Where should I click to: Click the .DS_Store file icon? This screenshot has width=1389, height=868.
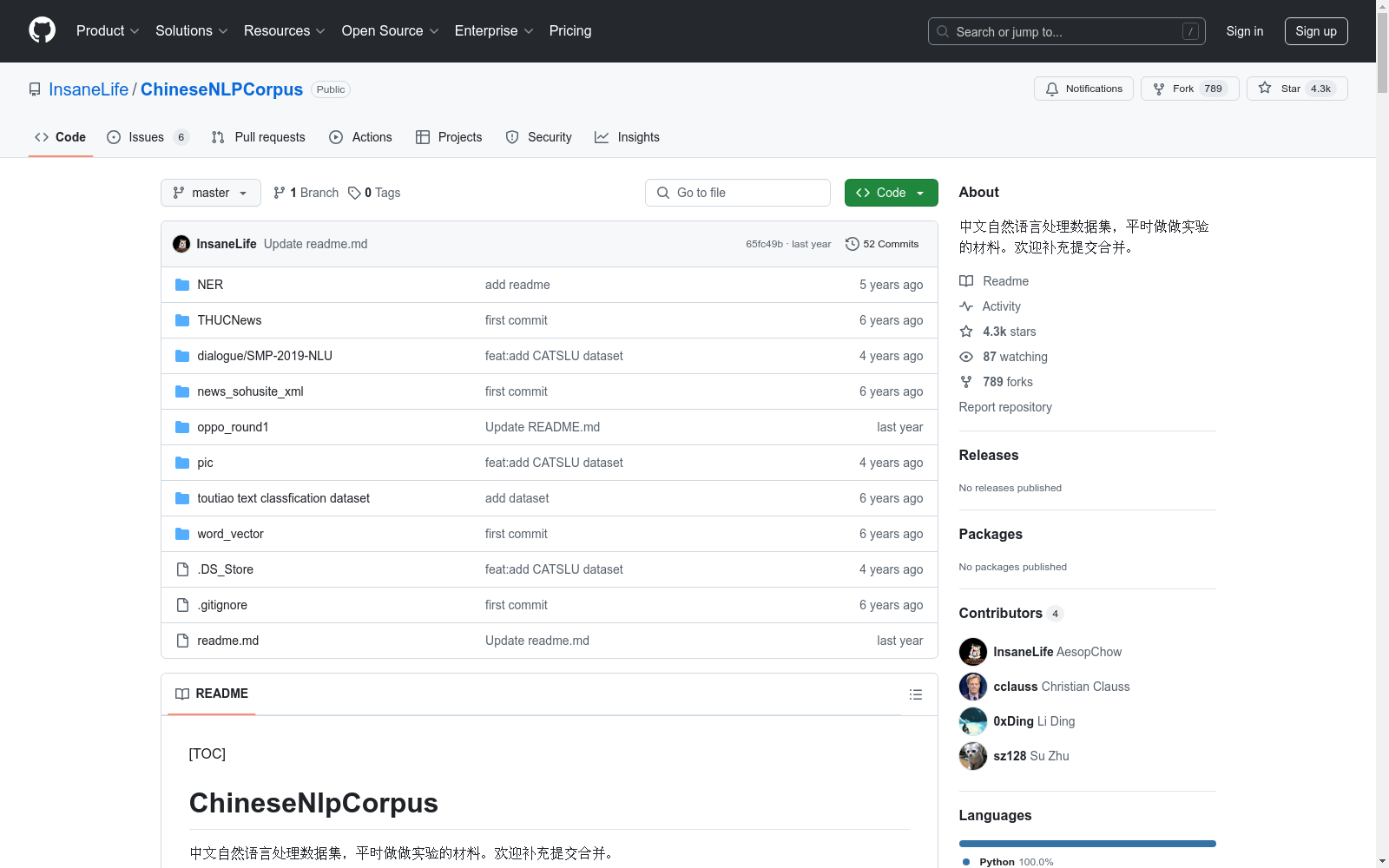[182, 569]
